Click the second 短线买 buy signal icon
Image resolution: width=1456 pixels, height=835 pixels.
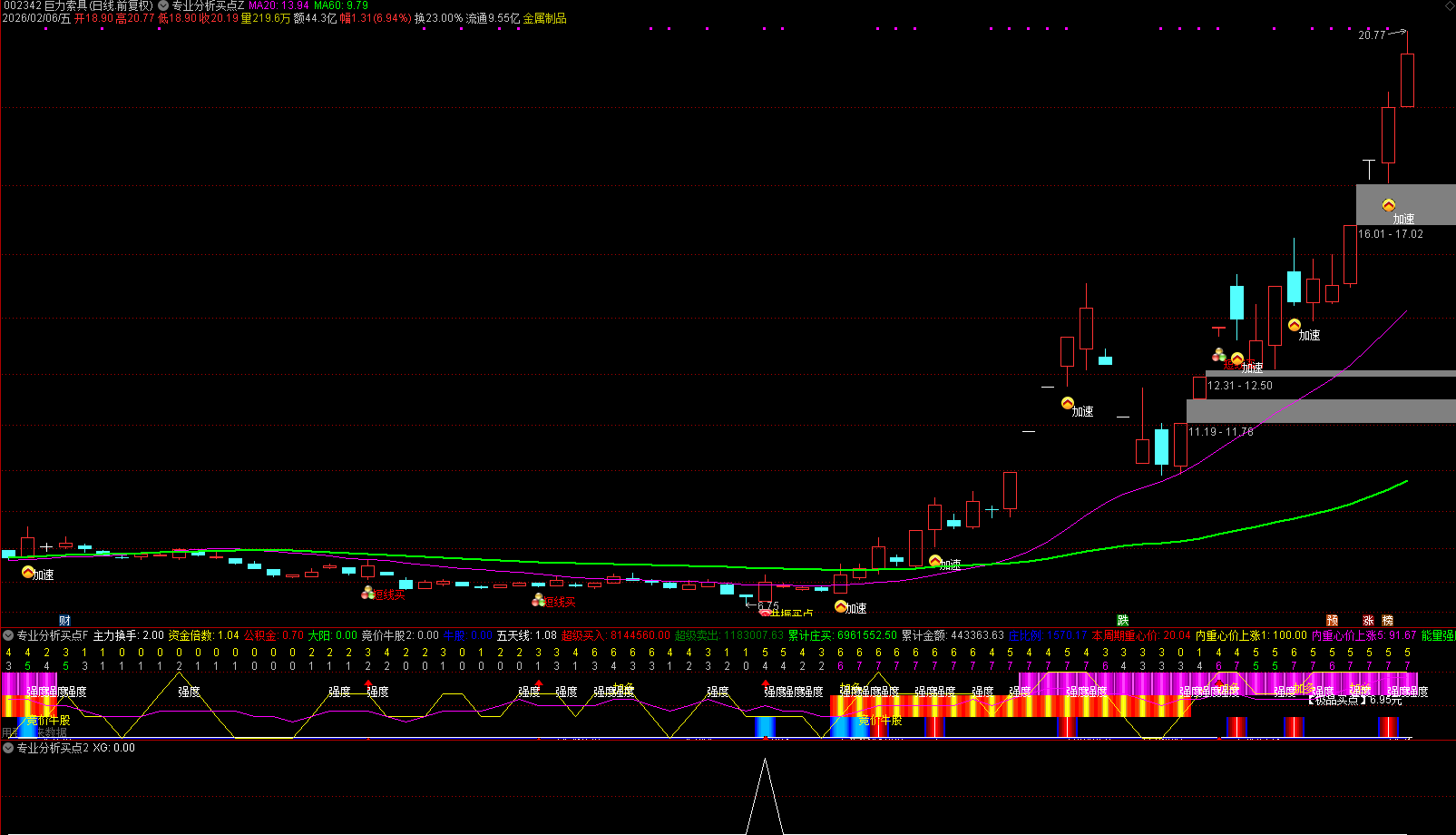(539, 599)
